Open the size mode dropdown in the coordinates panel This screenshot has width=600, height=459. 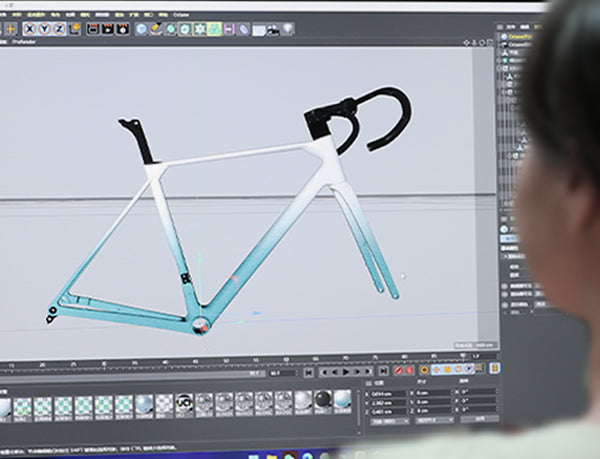[436, 421]
